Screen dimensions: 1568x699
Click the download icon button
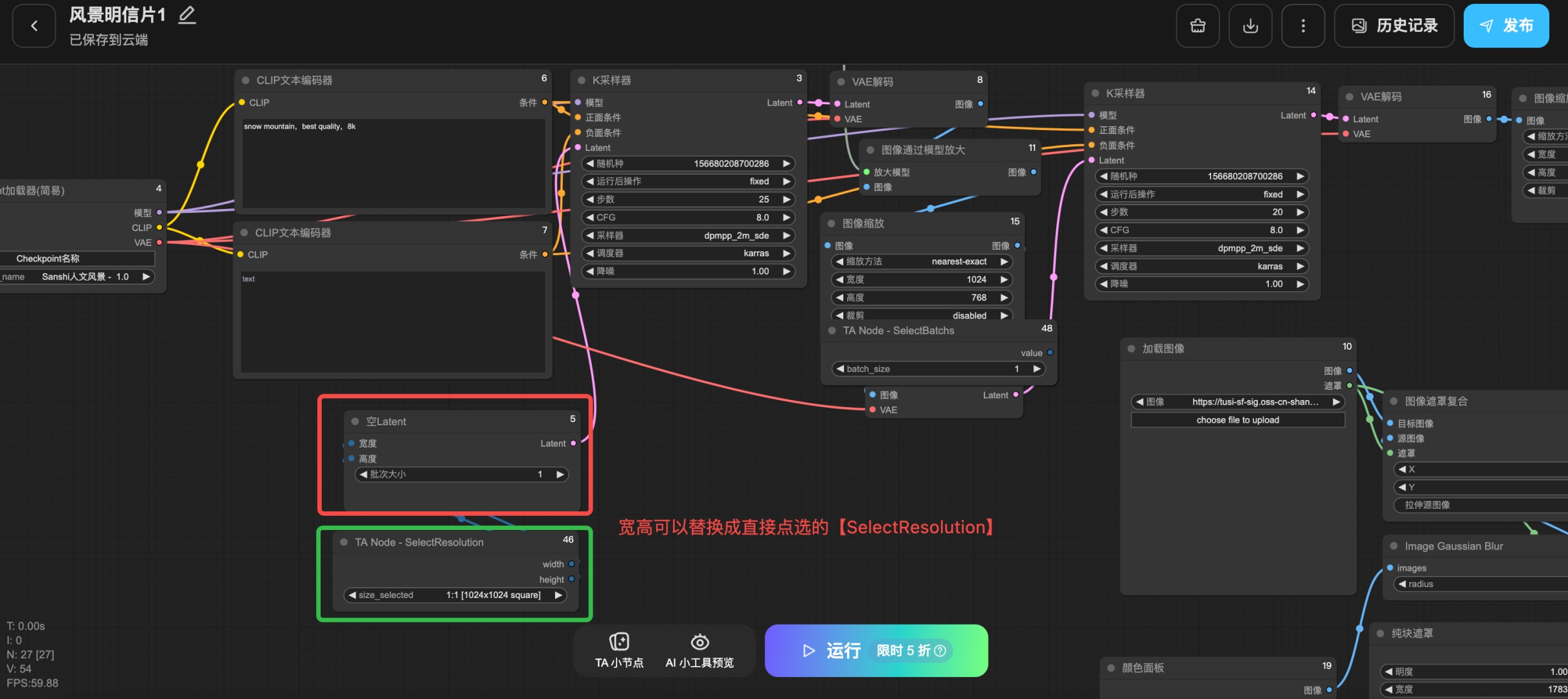pyautogui.click(x=1250, y=26)
